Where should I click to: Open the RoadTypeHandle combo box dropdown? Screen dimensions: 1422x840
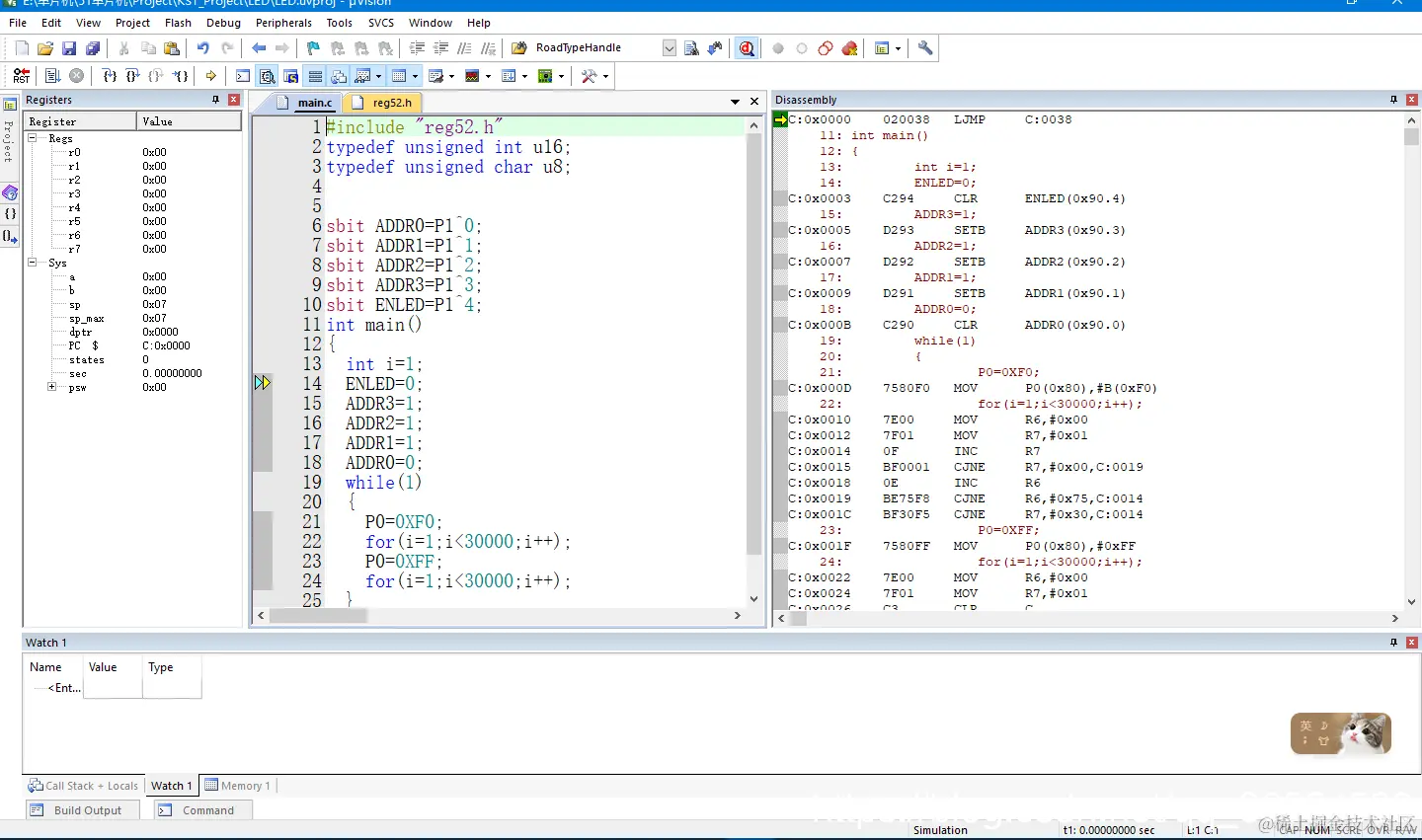tap(670, 48)
